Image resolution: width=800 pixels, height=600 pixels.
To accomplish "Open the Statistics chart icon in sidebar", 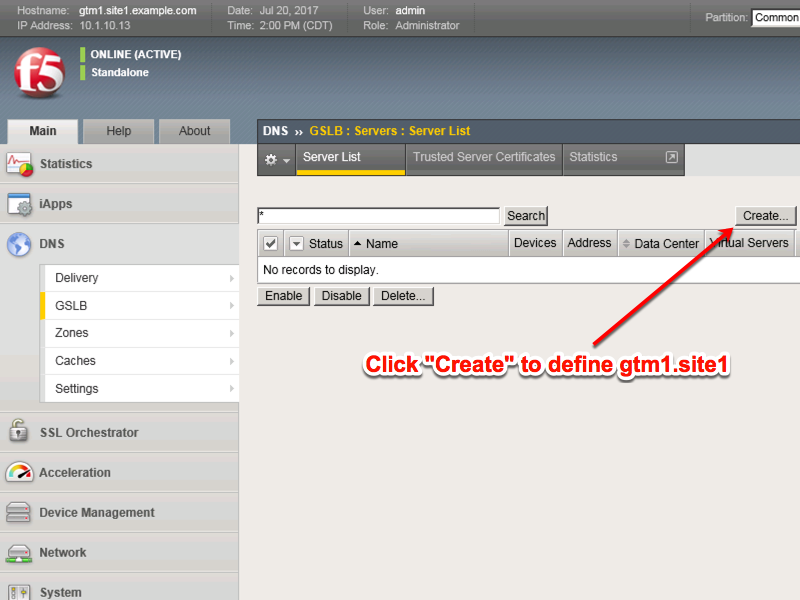I will tap(19, 164).
